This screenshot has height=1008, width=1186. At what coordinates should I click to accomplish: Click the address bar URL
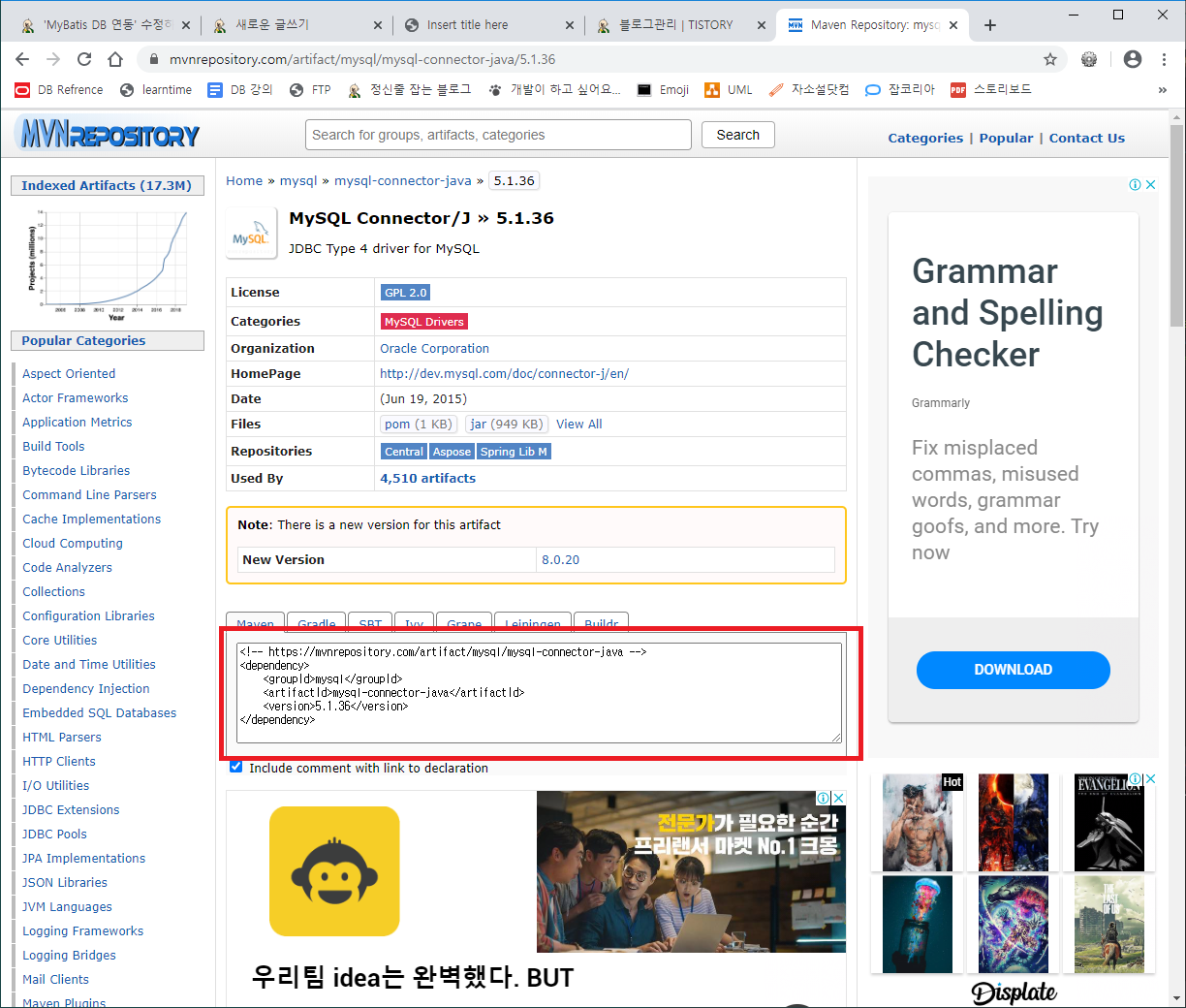click(361, 59)
